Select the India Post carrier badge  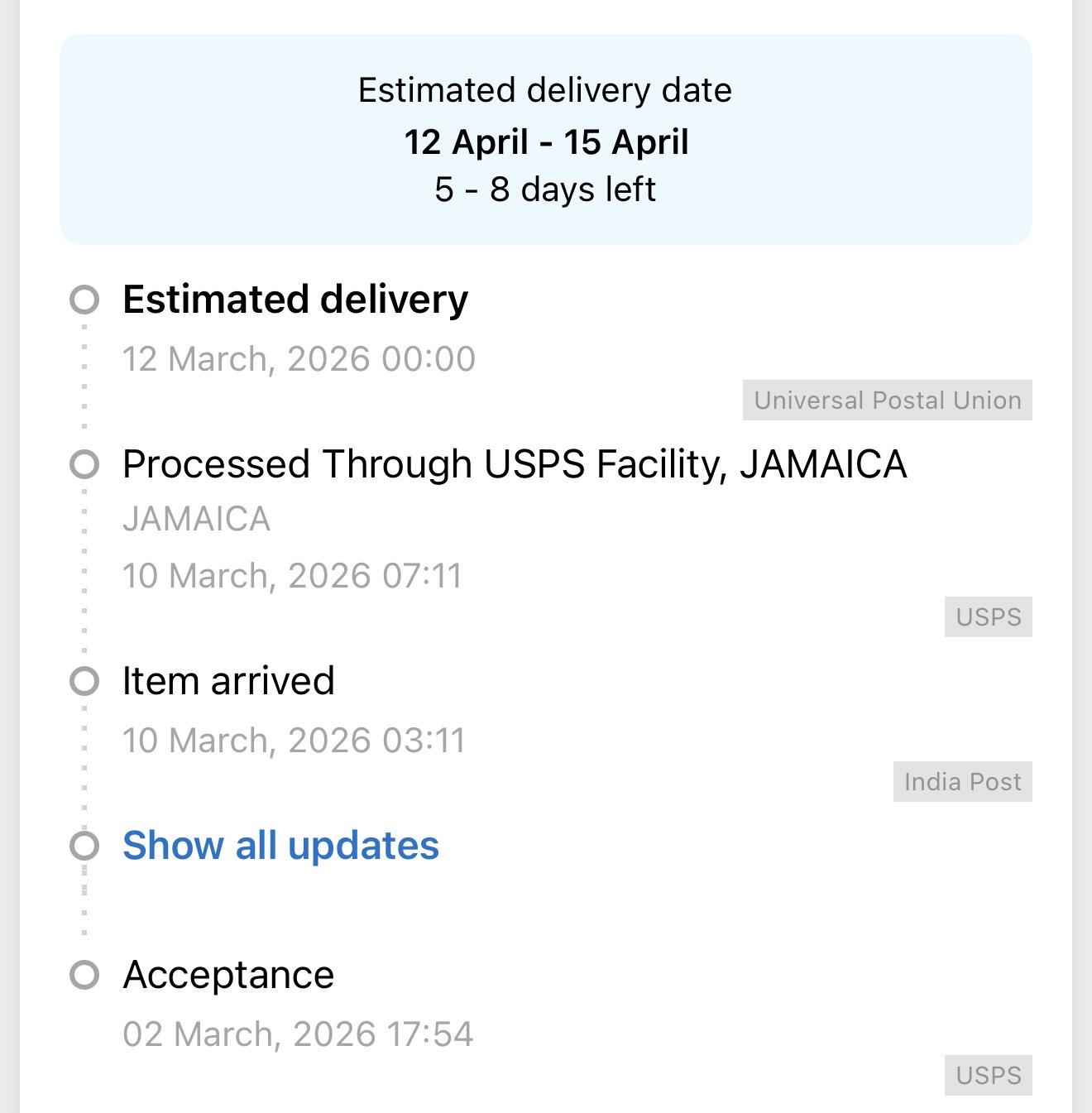pos(962,782)
